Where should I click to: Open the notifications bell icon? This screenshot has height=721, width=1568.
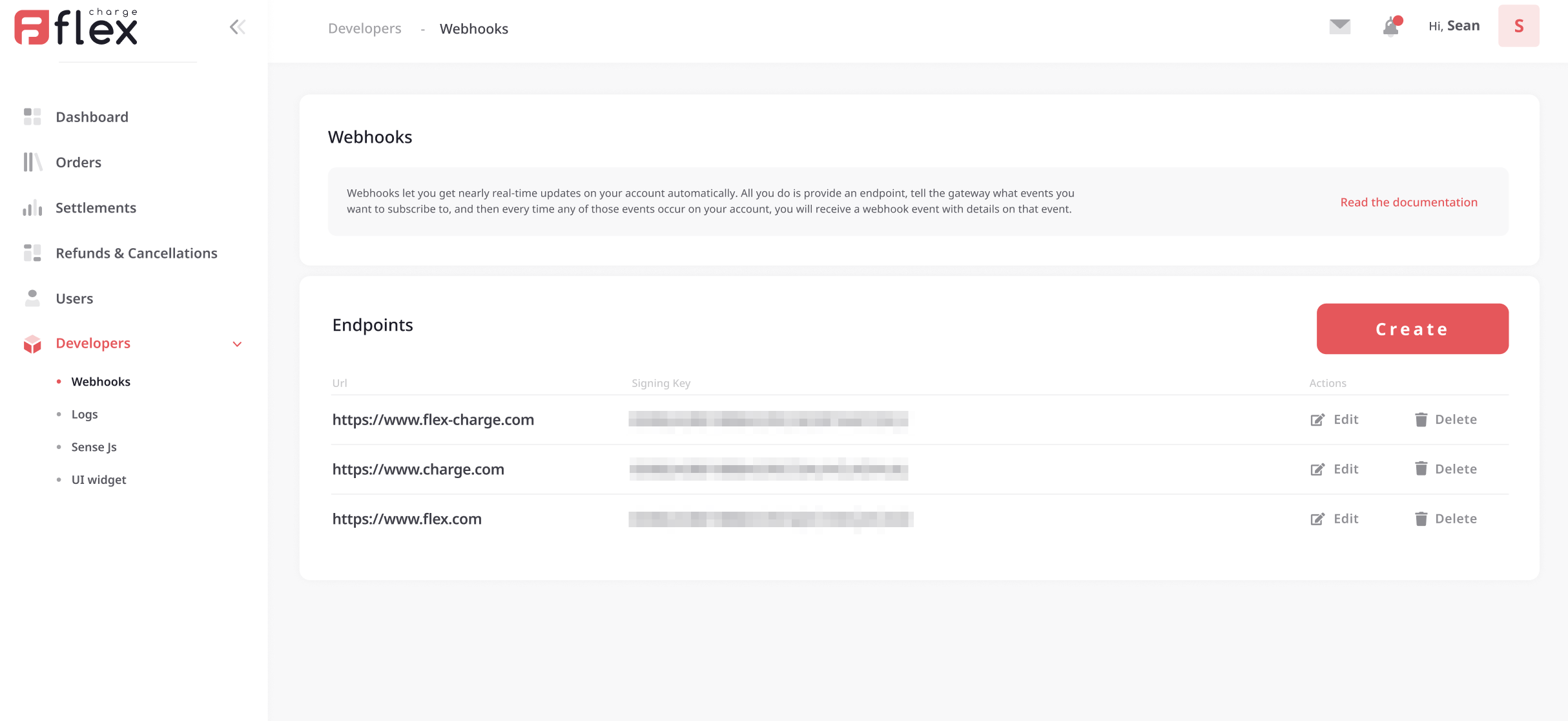pos(1391,27)
